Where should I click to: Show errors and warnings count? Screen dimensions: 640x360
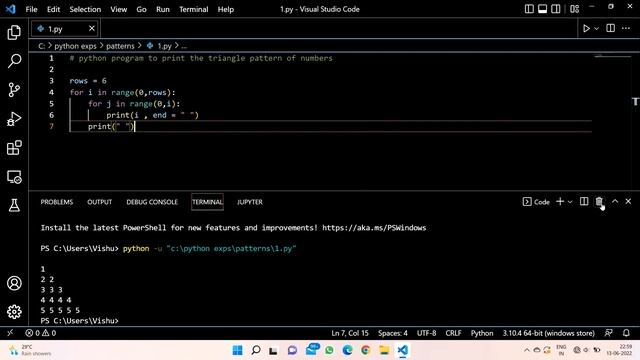pyautogui.click(x=40, y=333)
